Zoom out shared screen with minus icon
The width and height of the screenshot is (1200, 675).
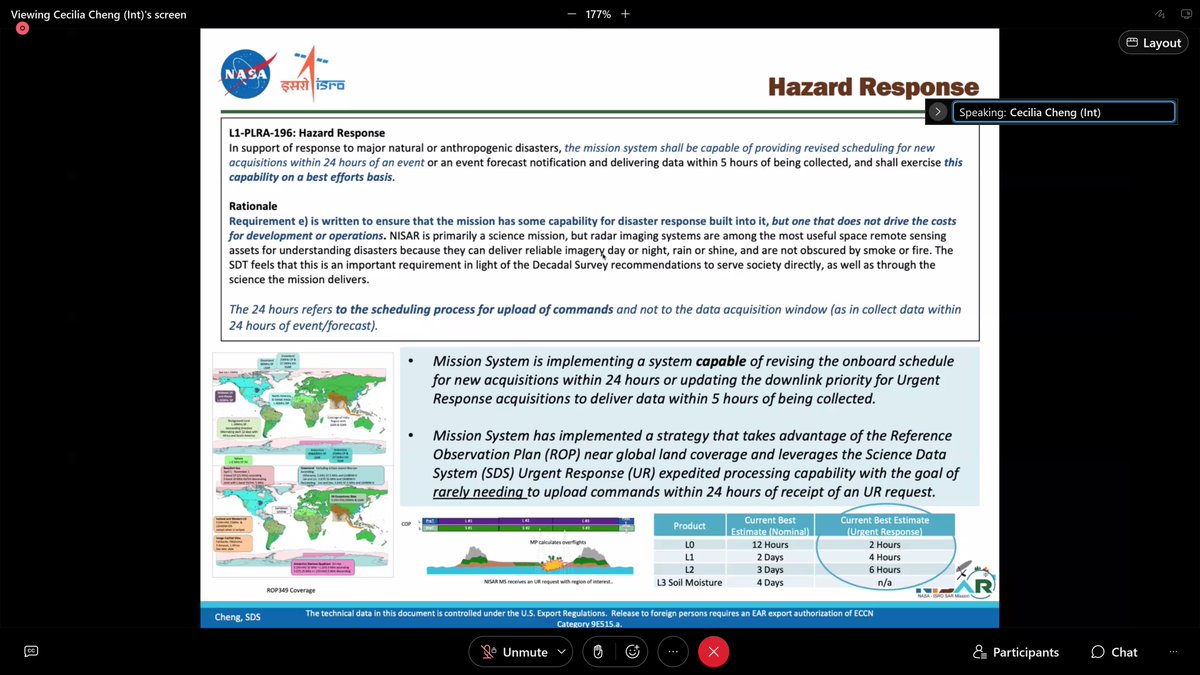[x=571, y=14]
